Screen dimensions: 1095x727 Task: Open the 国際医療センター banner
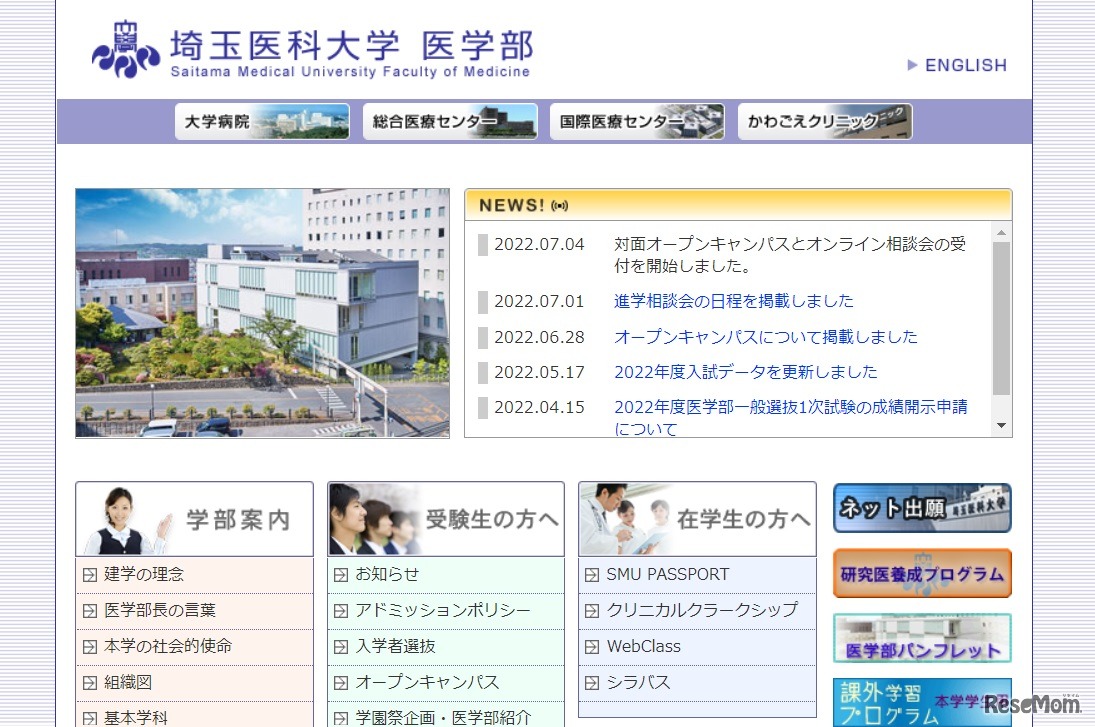[x=637, y=121]
